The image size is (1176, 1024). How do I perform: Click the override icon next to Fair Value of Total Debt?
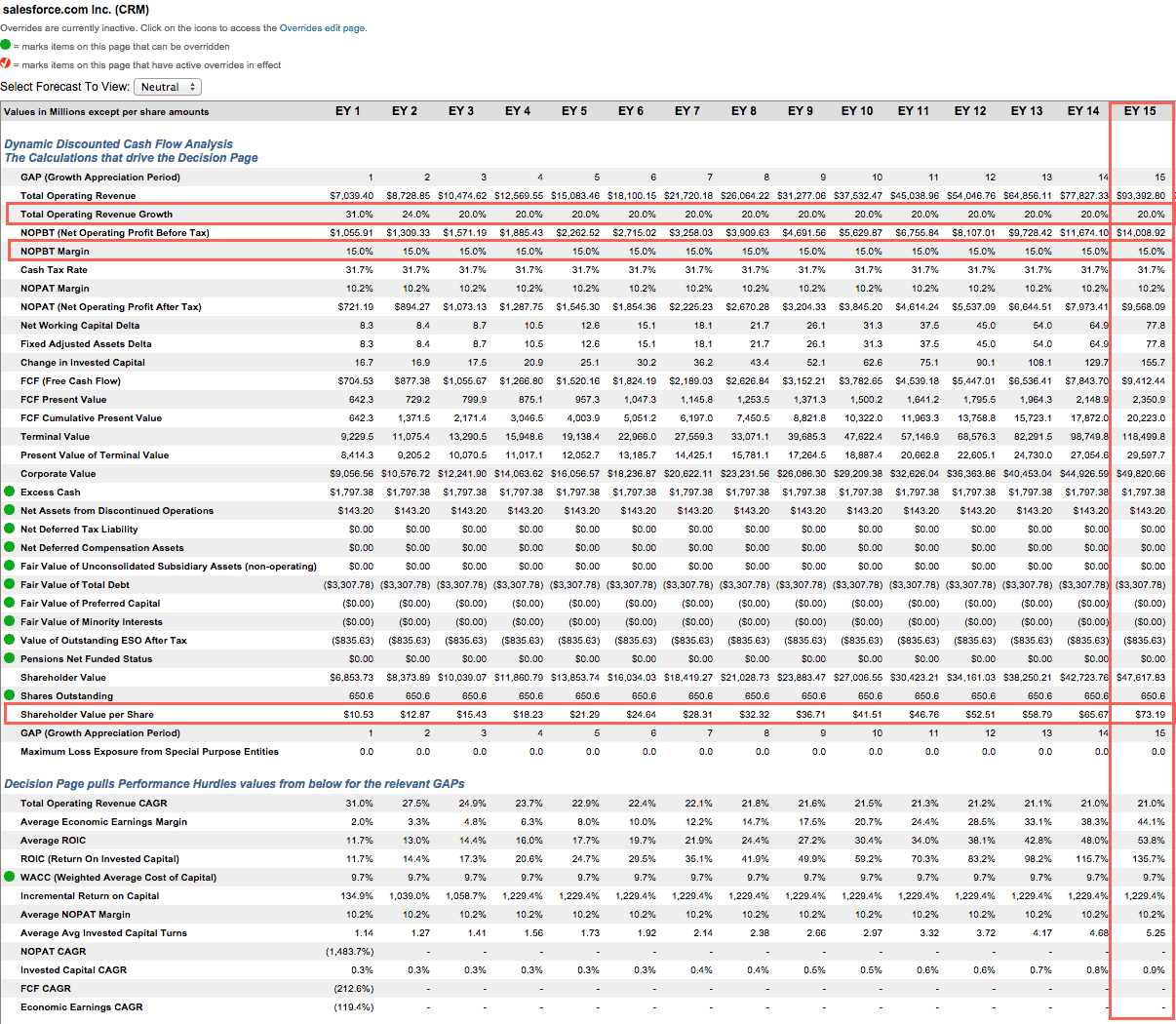pyautogui.click(x=10, y=584)
